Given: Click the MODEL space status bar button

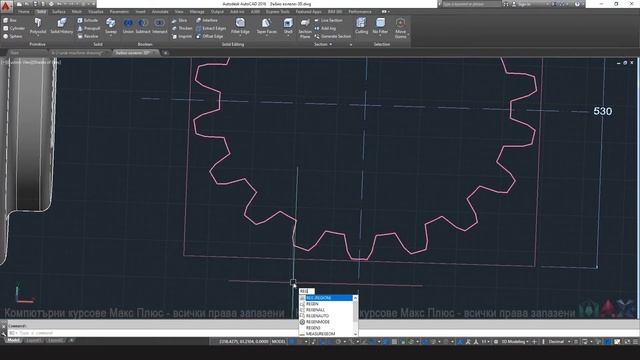Looking at the screenshot, I should coord(279,341).
